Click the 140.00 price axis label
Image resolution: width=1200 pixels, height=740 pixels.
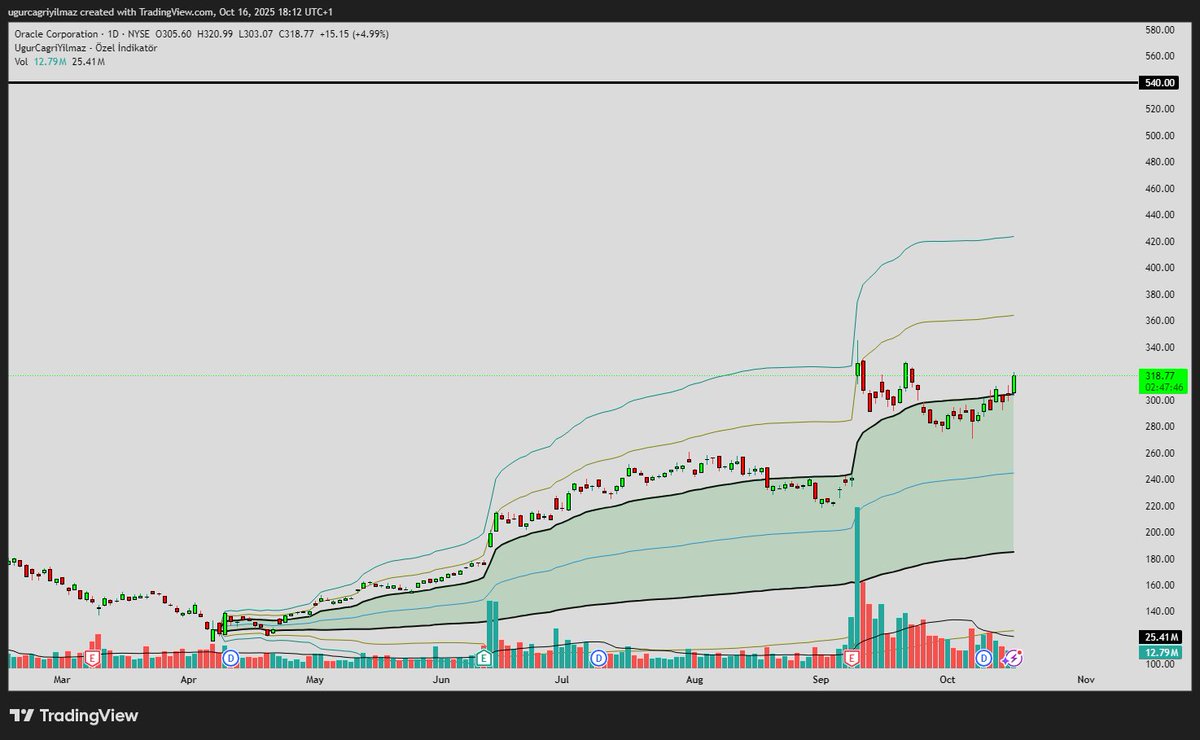(x=1159, y=612)
